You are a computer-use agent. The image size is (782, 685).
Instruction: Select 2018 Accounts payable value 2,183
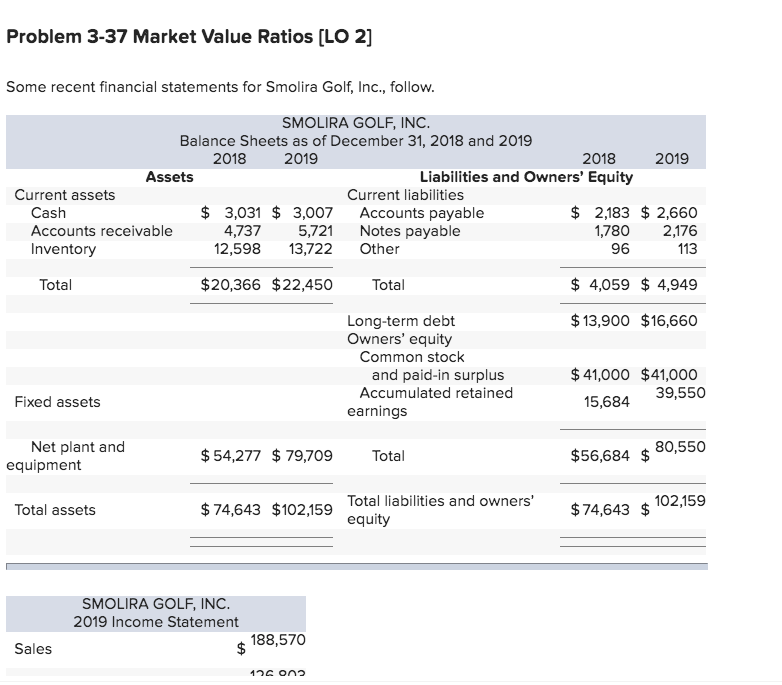pos(612,213)
